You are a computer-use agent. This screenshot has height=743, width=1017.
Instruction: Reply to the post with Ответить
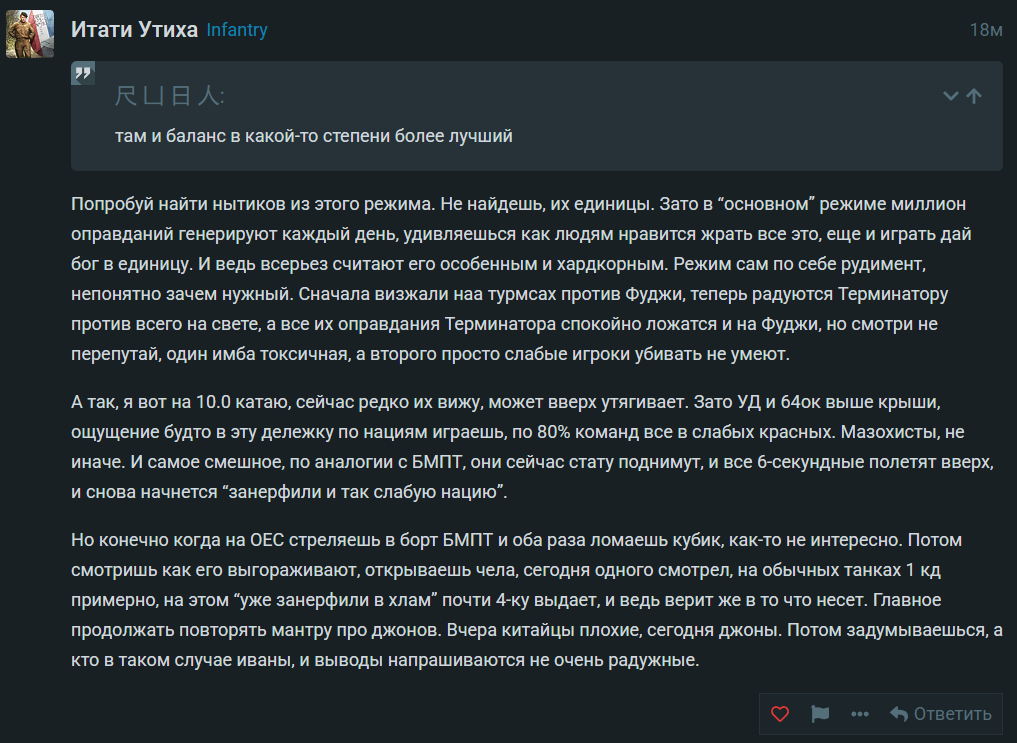click(940, 714)
